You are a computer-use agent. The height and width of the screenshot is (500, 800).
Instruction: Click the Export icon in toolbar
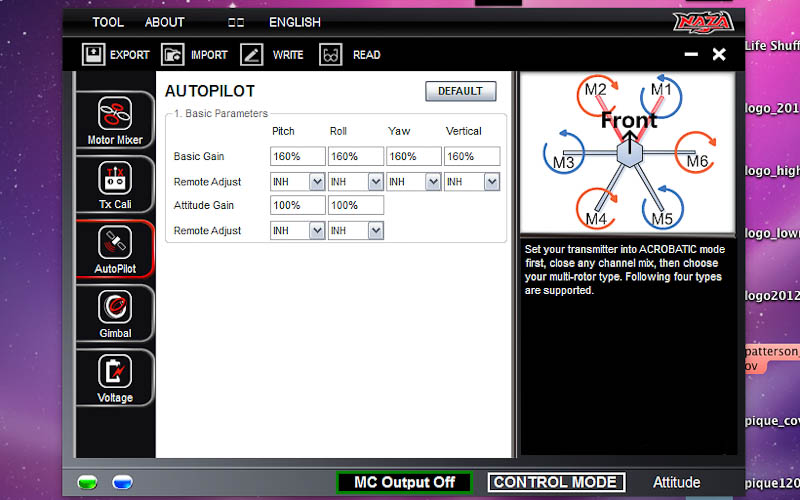point(93,55)
